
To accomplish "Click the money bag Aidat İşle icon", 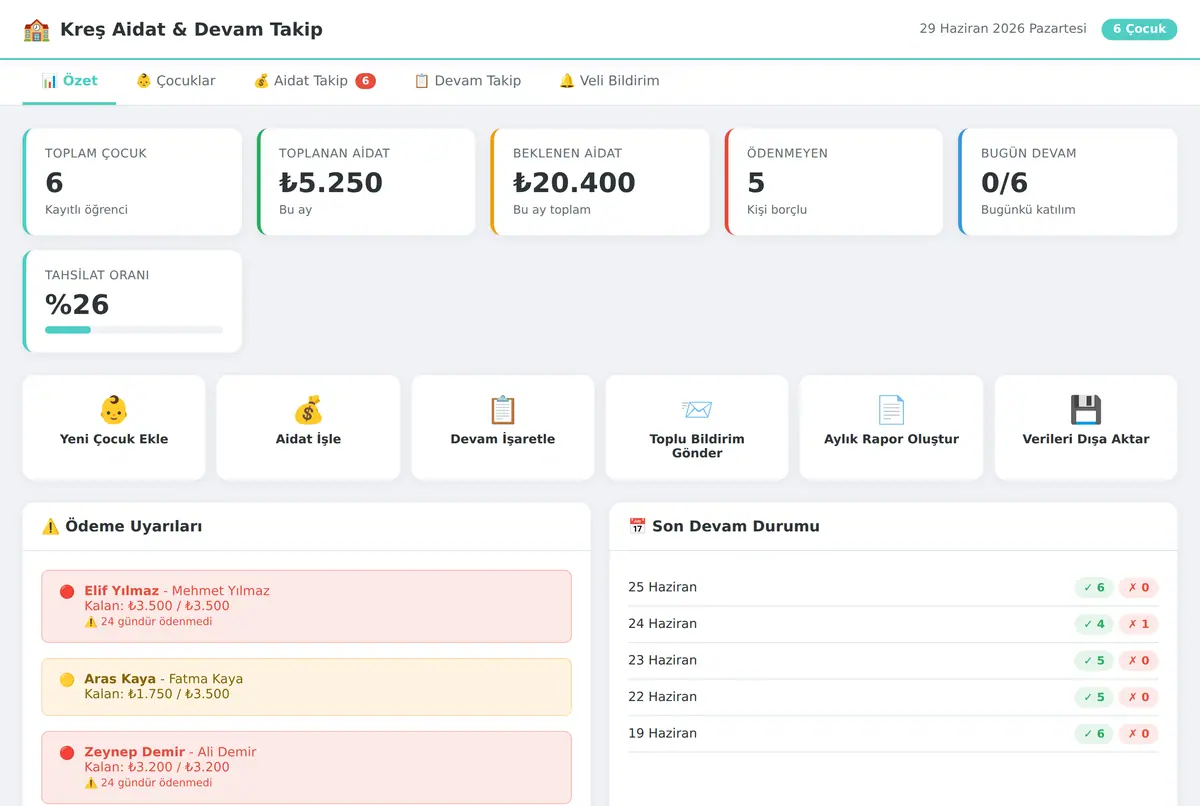I will pos(308,410).
